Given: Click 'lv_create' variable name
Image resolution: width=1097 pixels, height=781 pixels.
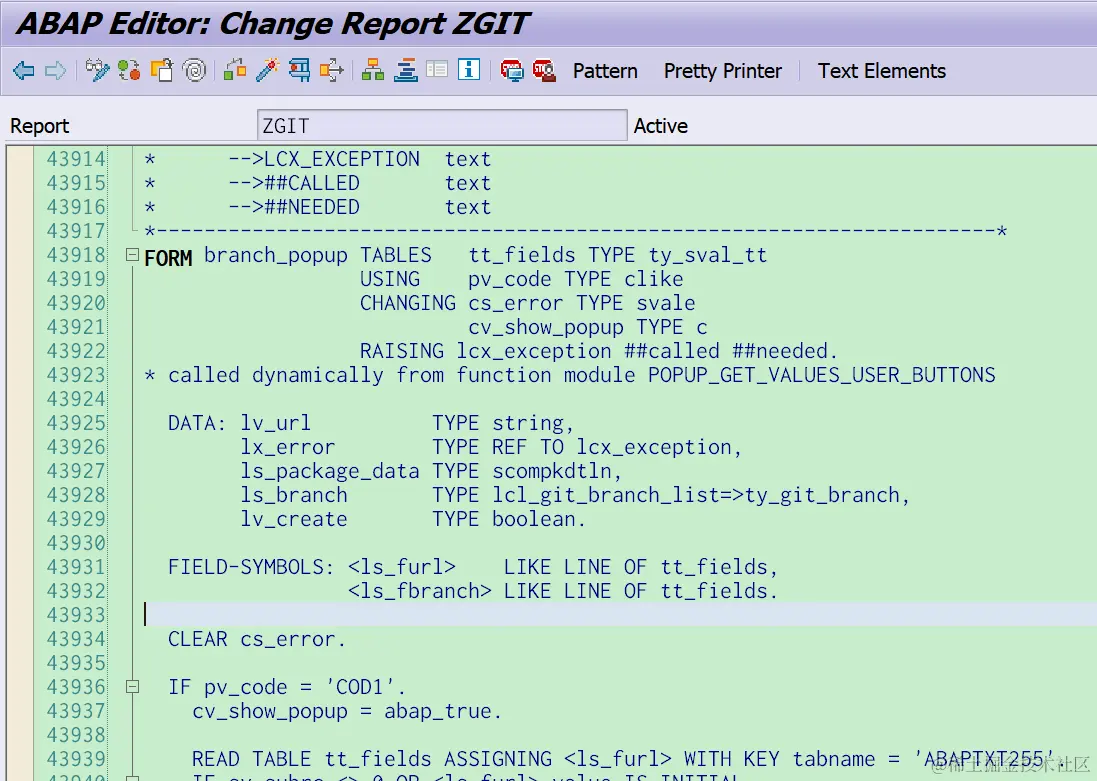Looking at the screenshot, I should [294, 519].
